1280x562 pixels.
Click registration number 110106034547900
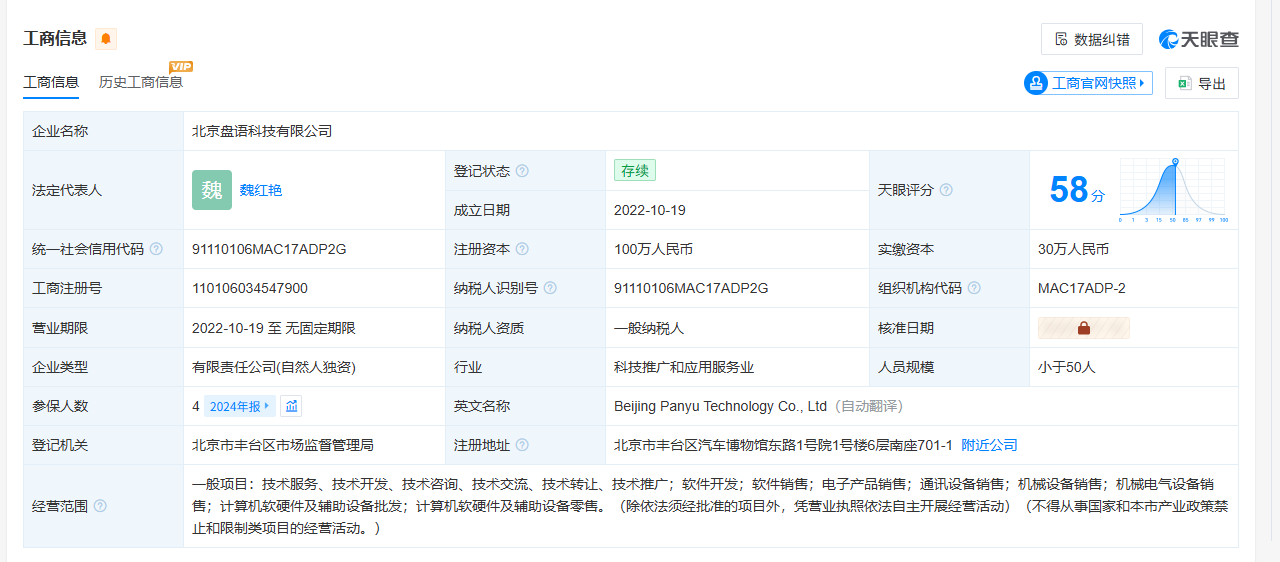pyautogui.click(x=250, y=288)
